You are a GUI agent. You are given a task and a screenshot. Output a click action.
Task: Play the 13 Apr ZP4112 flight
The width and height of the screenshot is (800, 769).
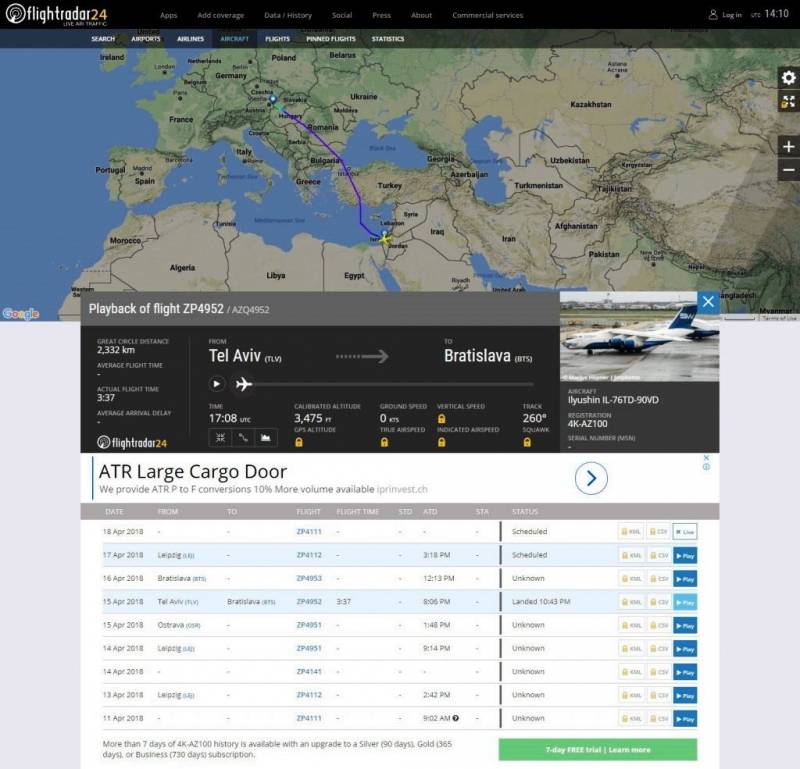(x=685, y=695)
